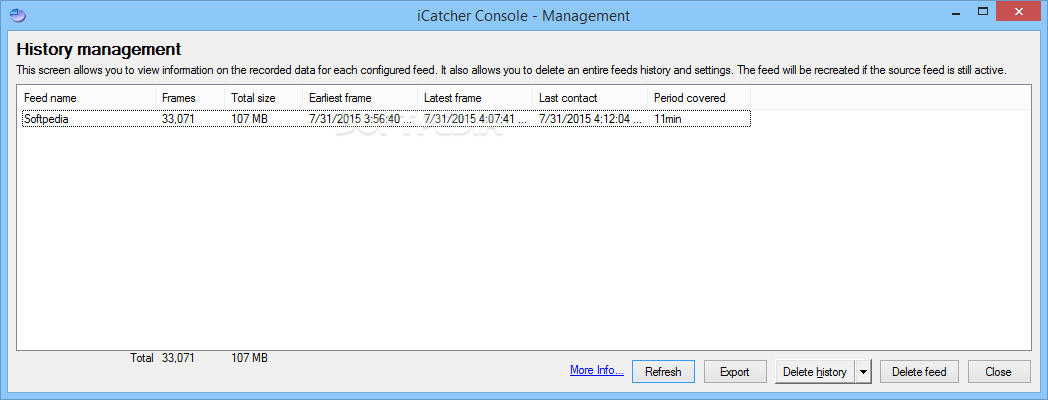Sort by Total size column header
The height and width of the screenshot is (400, 1048).
tap(263, 98)
